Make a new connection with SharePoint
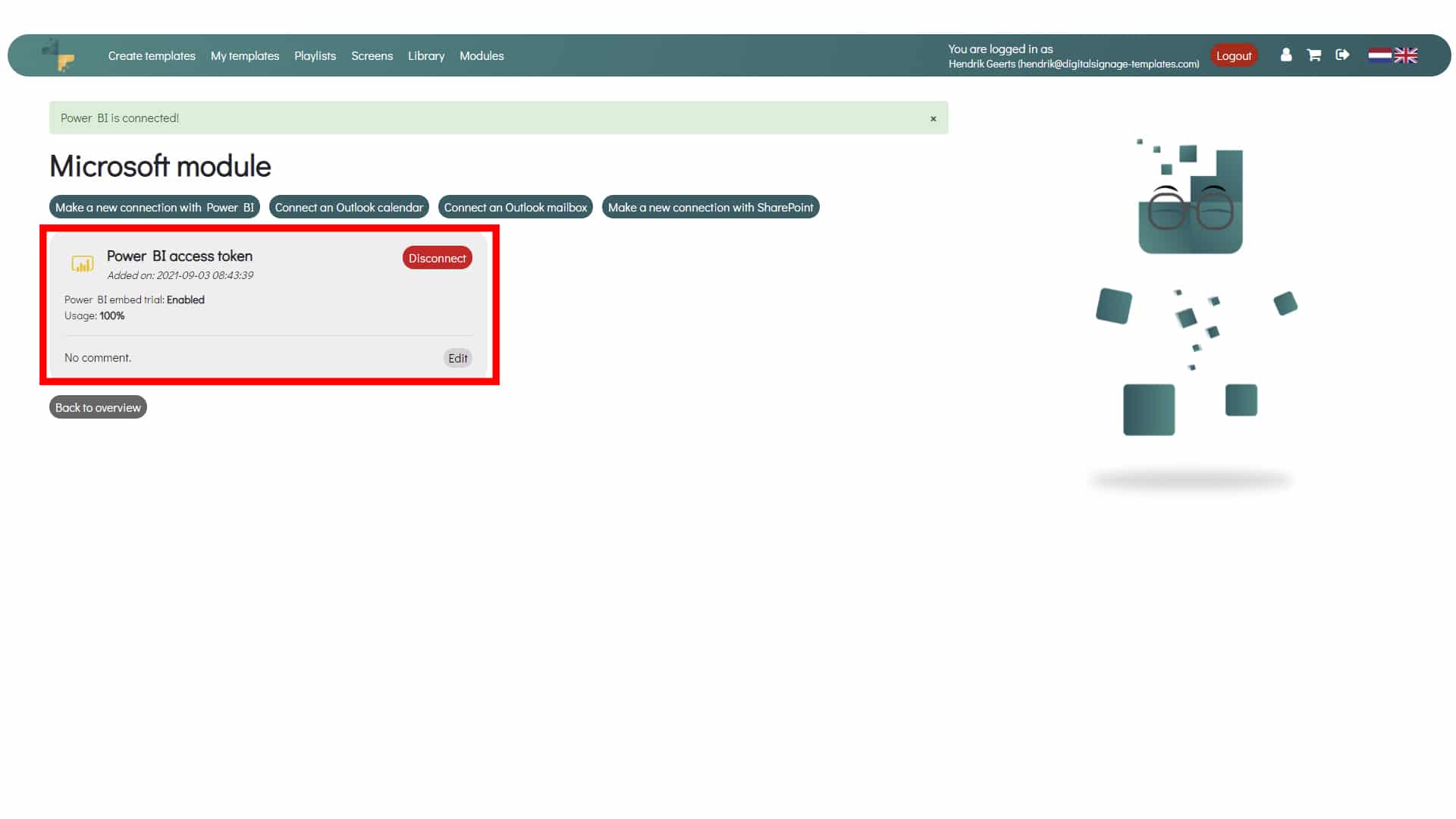The height and width of the screenshot is (819, 1456). (x=711, y=207)
